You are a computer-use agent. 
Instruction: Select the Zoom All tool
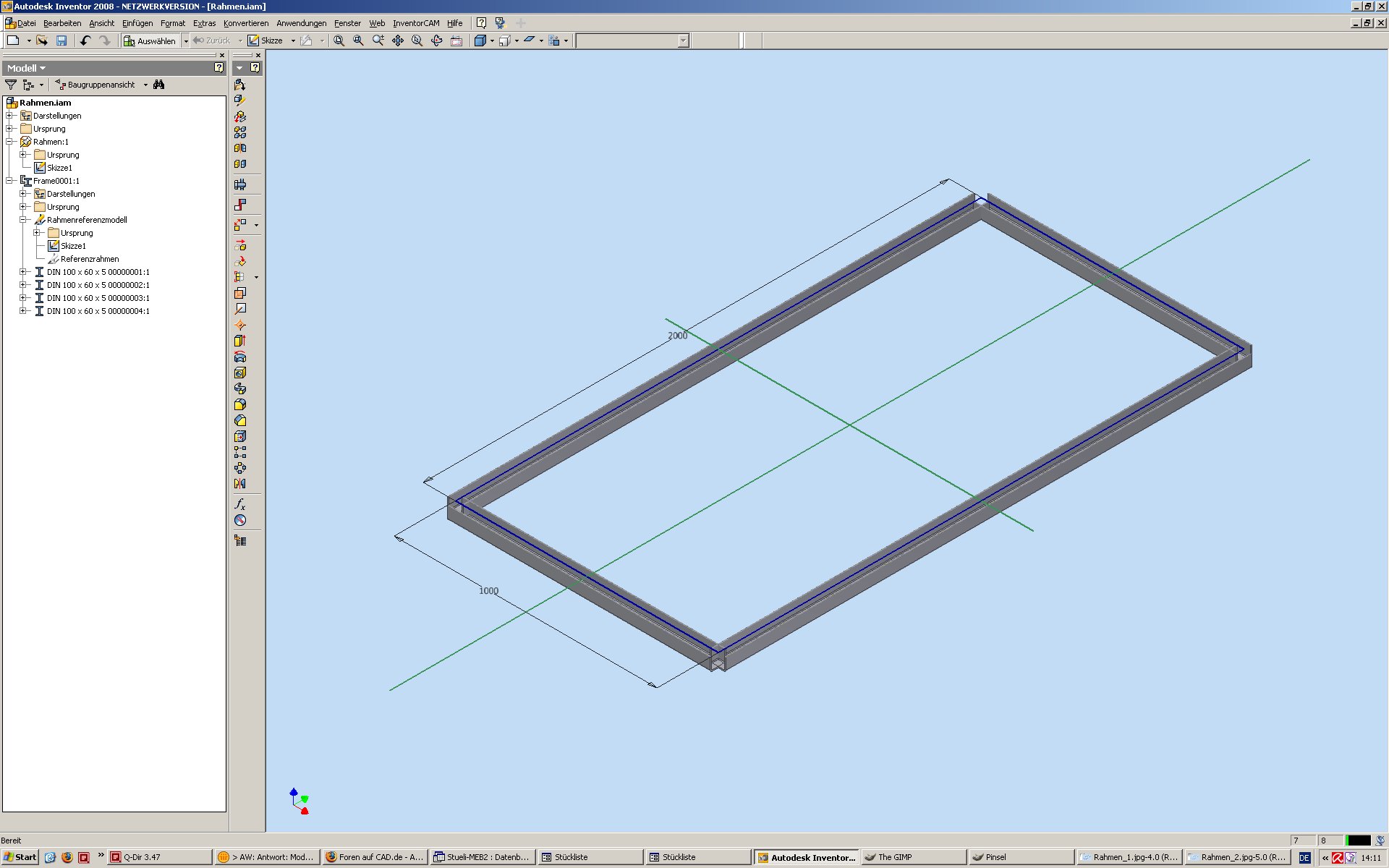tap(339, 41)
